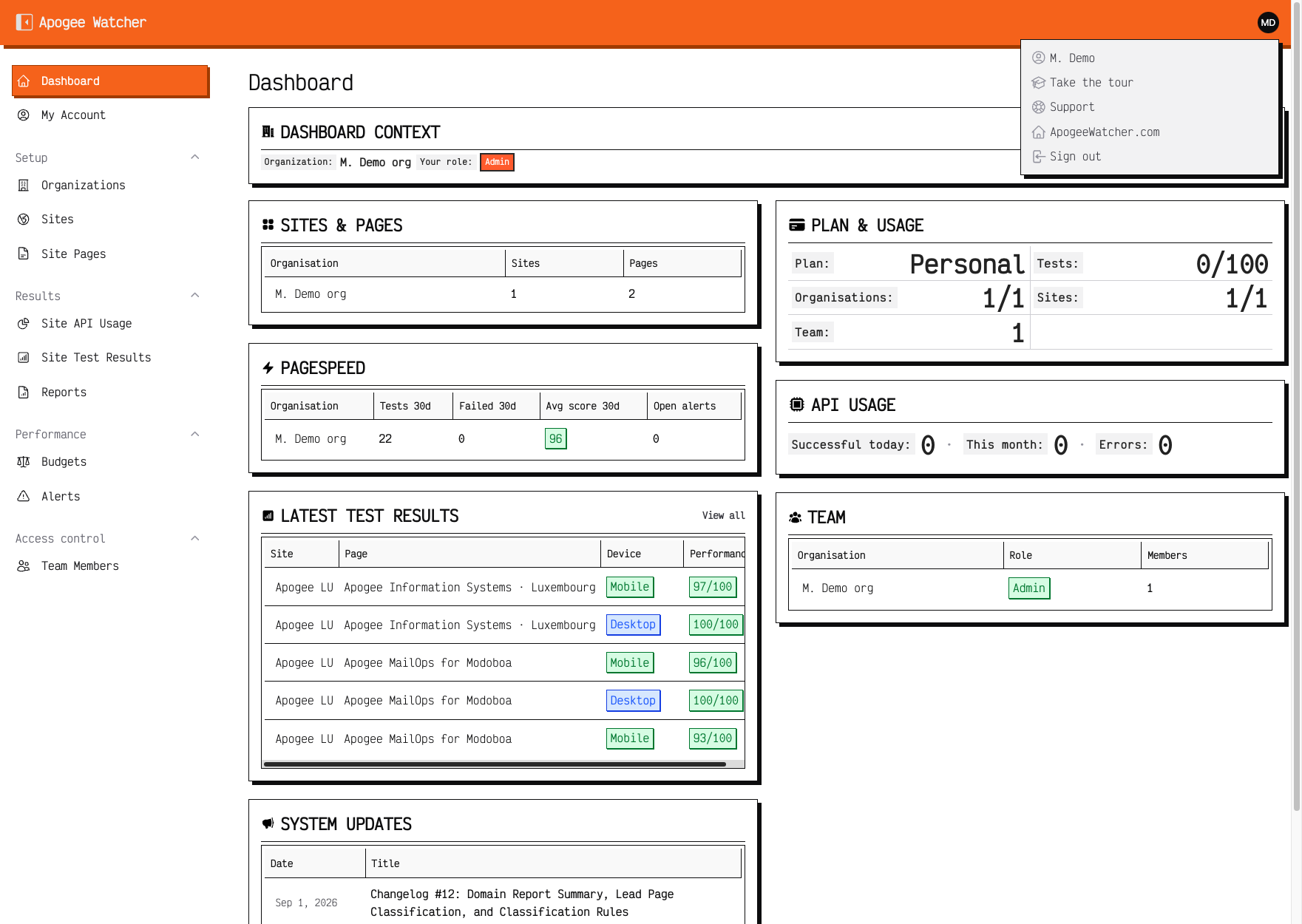This screenshot has width=1302, height=924.
Task: Open the MD user avatar menu
Action: click(1268, 22)
